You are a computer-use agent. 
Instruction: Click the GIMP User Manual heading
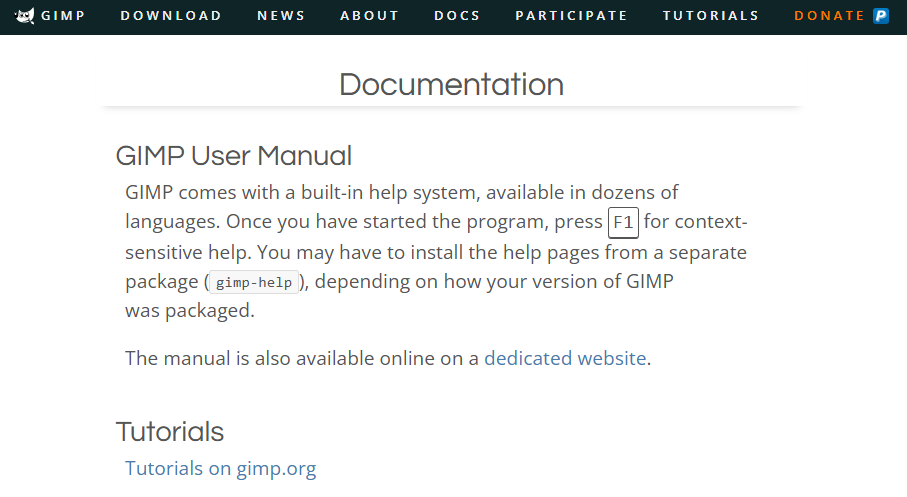pos(234,156)
